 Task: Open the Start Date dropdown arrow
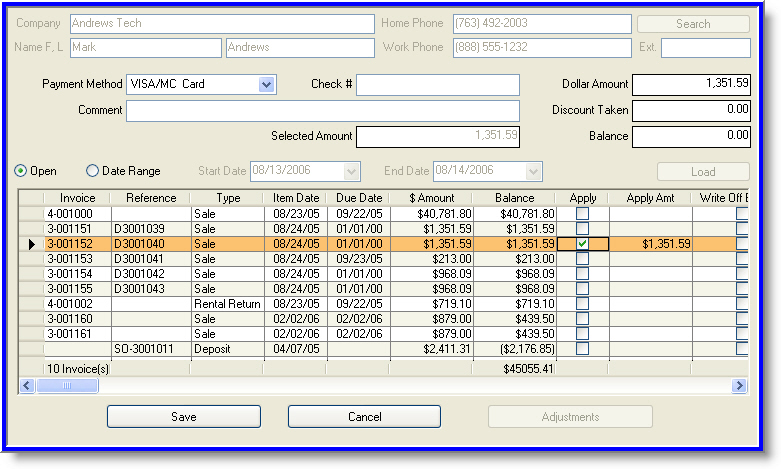tap(351, 172)
